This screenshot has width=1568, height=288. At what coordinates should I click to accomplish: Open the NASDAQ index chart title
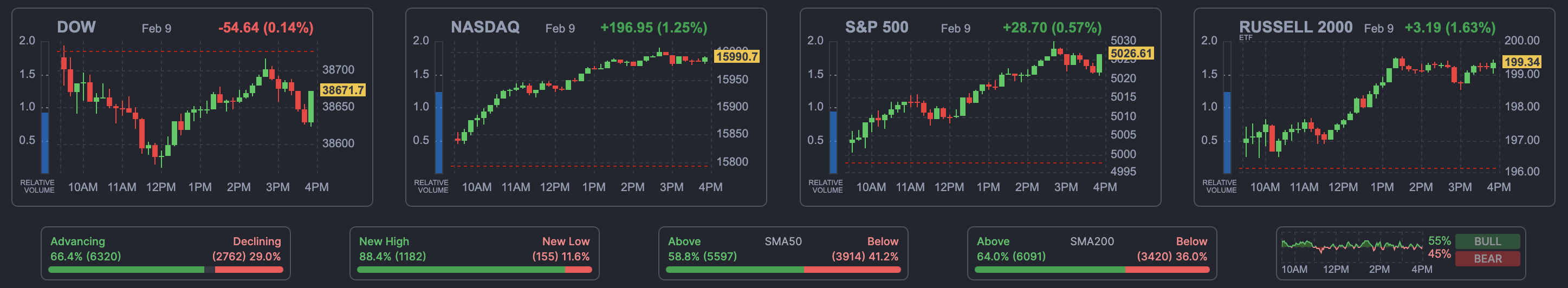484,27
